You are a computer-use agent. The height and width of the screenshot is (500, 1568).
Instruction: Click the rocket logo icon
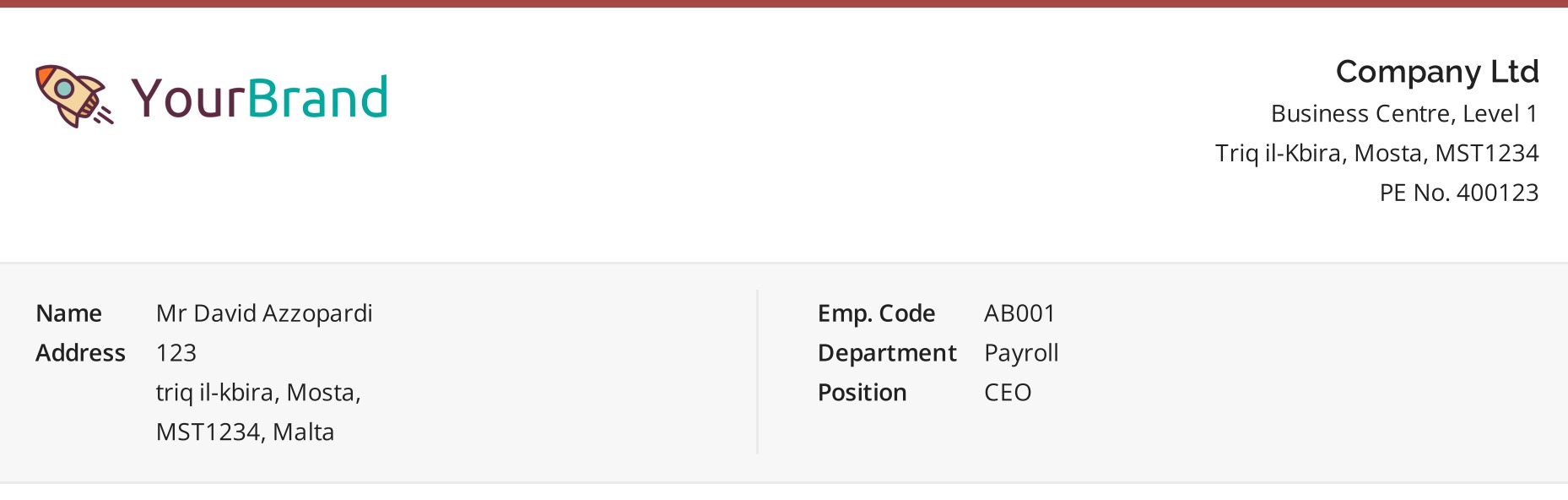[x=74, y=96]
